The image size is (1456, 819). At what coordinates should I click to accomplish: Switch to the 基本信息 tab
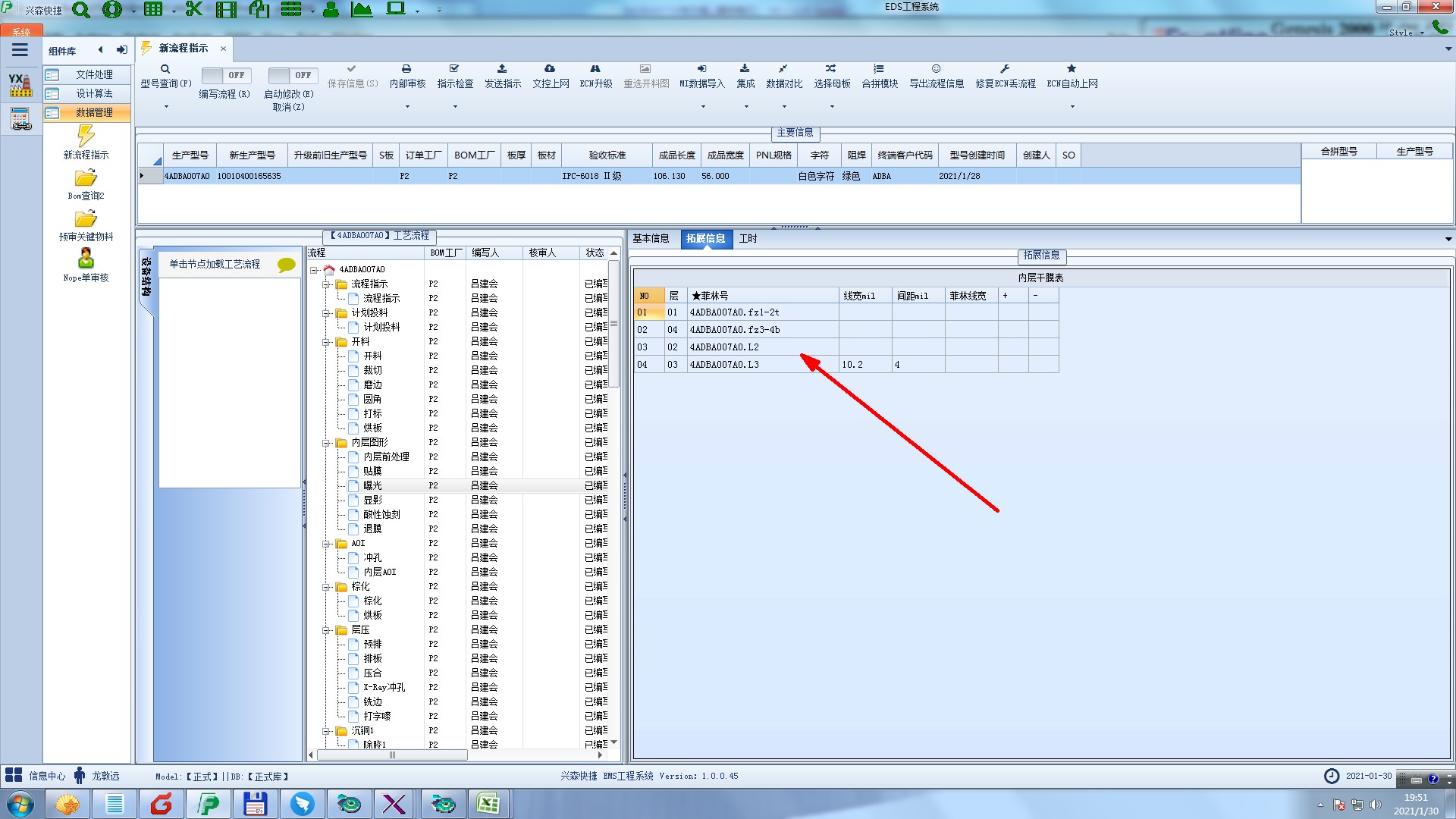pos(651,239)
